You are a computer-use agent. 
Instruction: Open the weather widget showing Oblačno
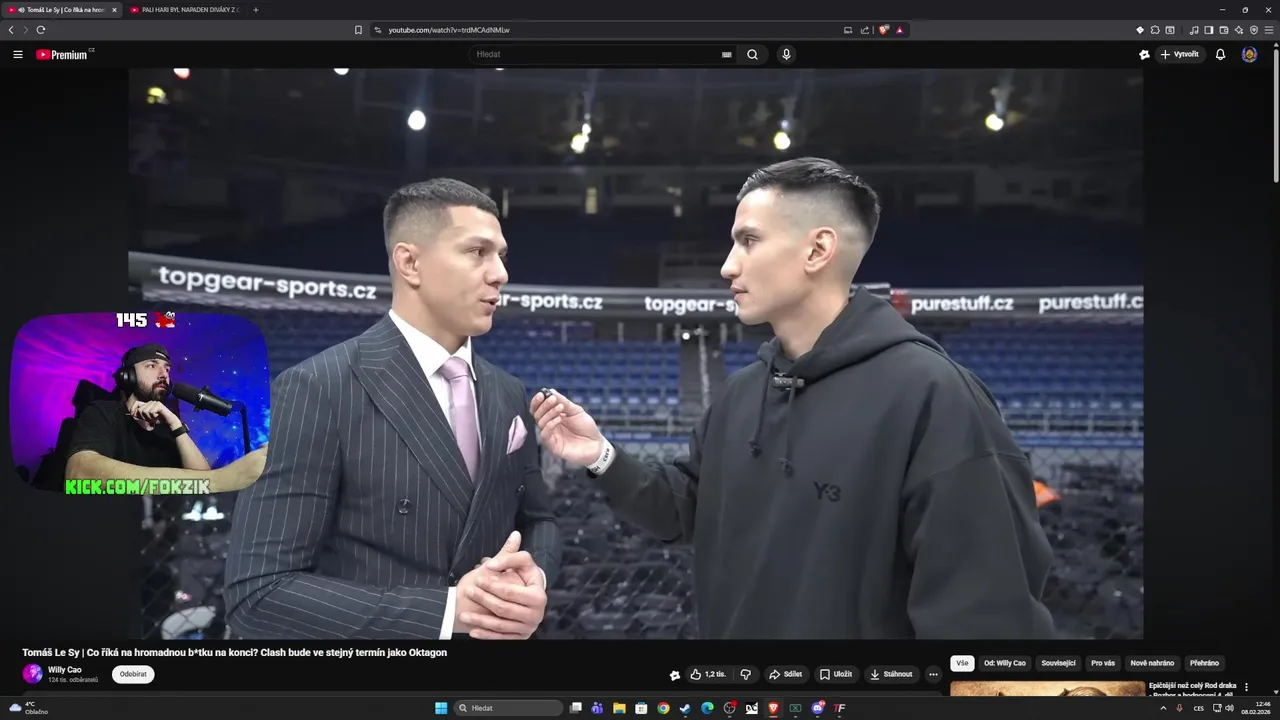point(28,708)
